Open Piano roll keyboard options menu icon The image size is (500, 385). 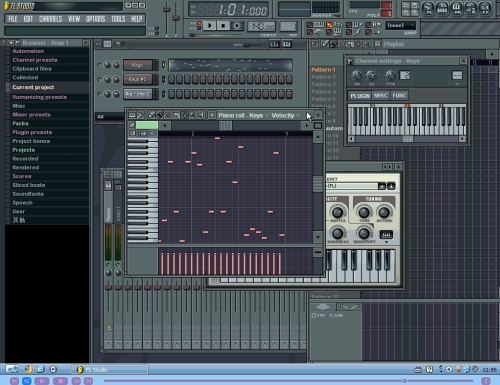pos(132,115)
